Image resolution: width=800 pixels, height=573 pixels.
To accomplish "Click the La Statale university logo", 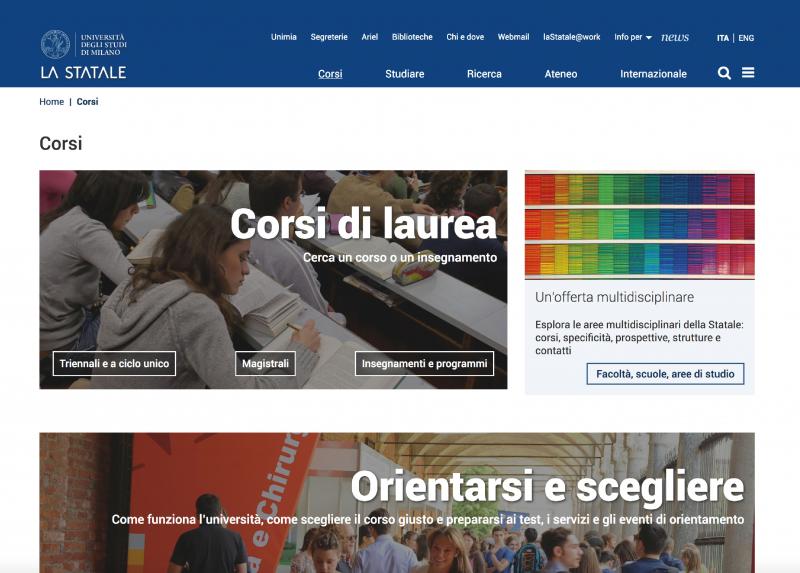I will (84, 54).
